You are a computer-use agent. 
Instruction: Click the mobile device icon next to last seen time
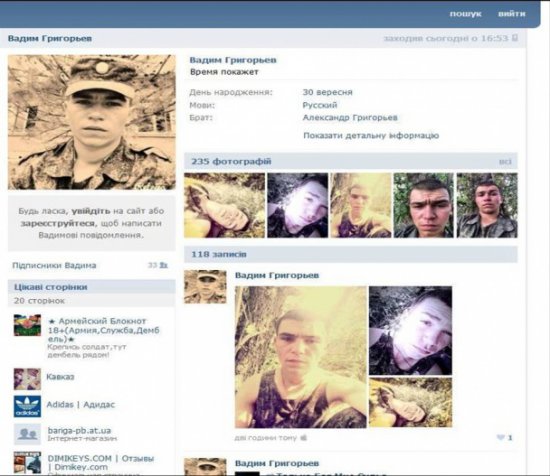[x=515, y=38]
